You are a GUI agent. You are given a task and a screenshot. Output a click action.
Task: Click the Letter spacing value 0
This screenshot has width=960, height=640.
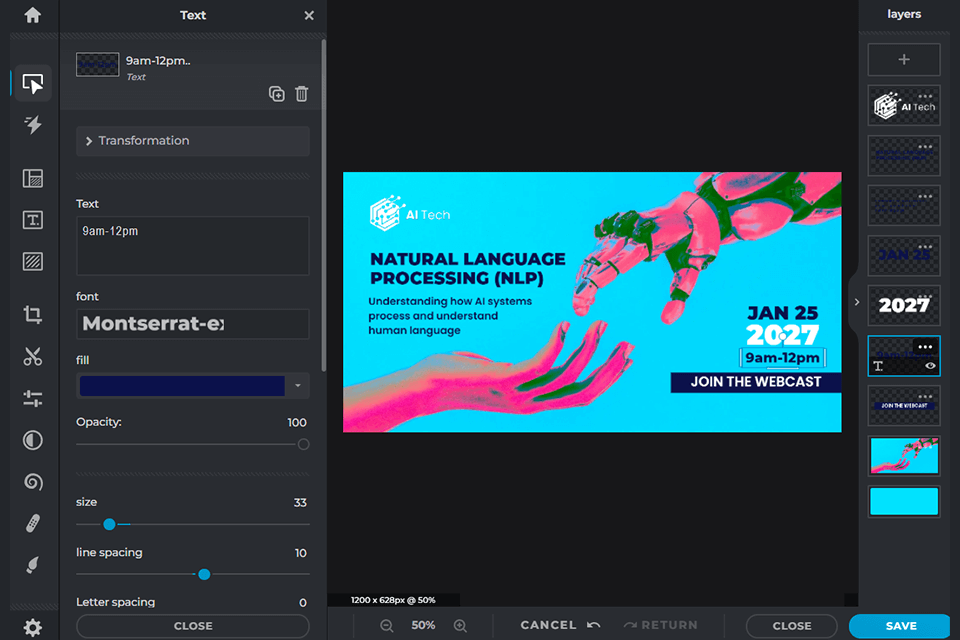tap(302, 603)
